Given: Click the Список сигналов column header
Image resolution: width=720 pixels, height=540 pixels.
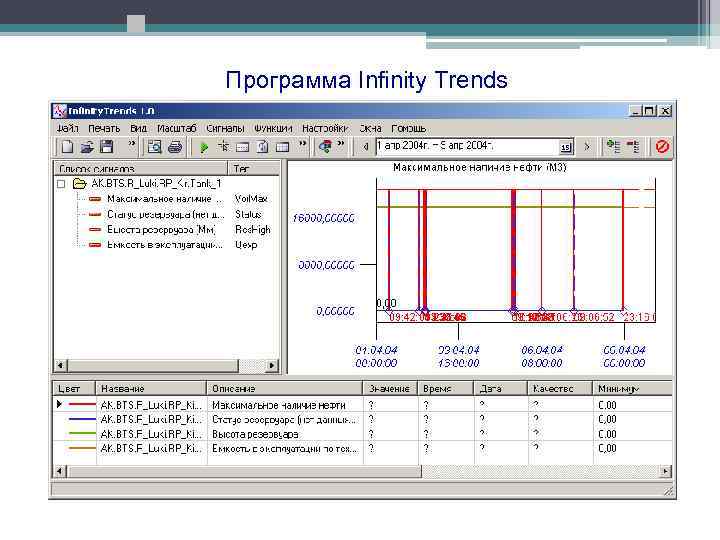Looking at the screenshot, I should click(x=141, y=168).
